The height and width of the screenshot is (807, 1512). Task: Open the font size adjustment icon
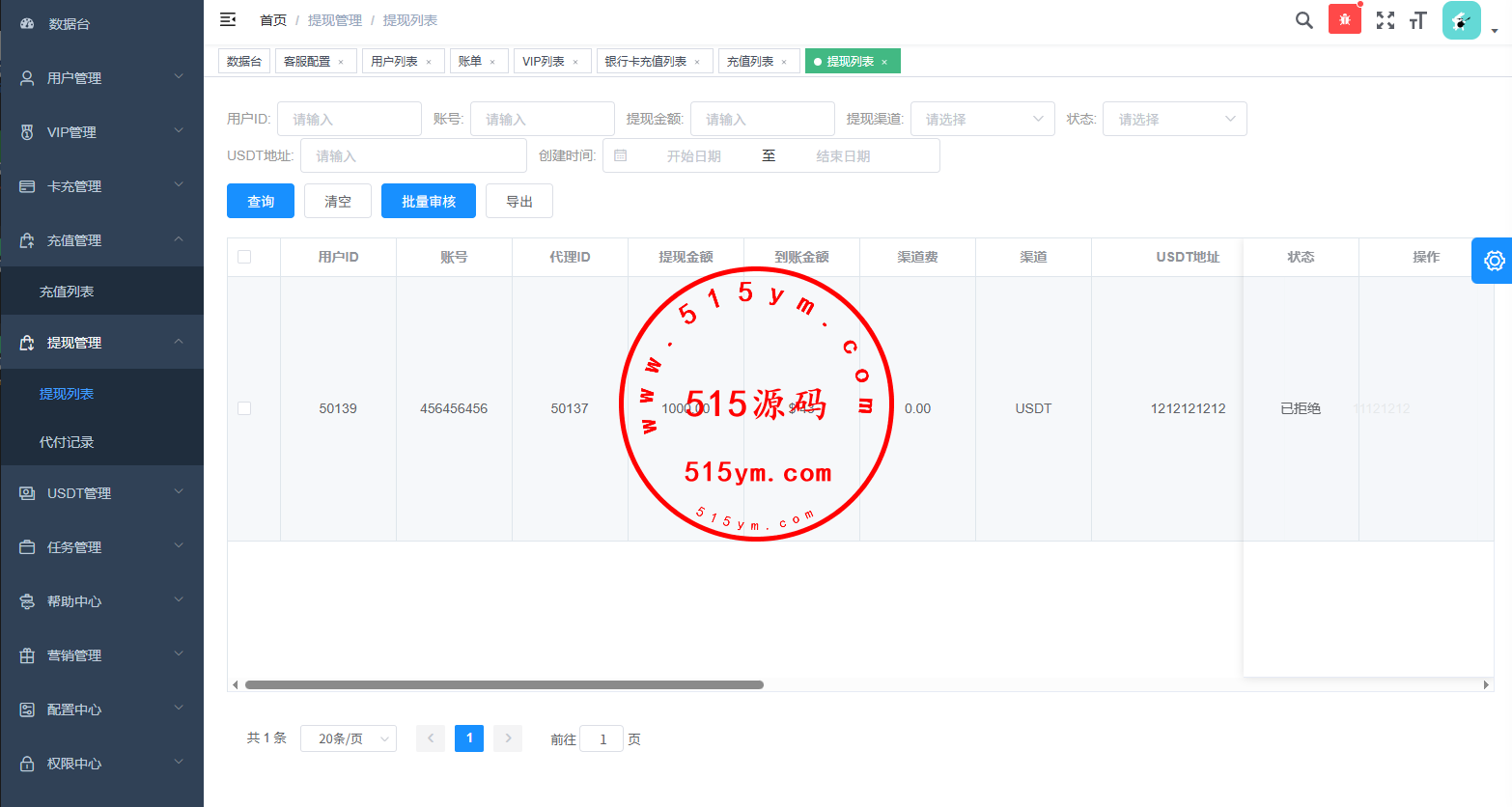1417,20
